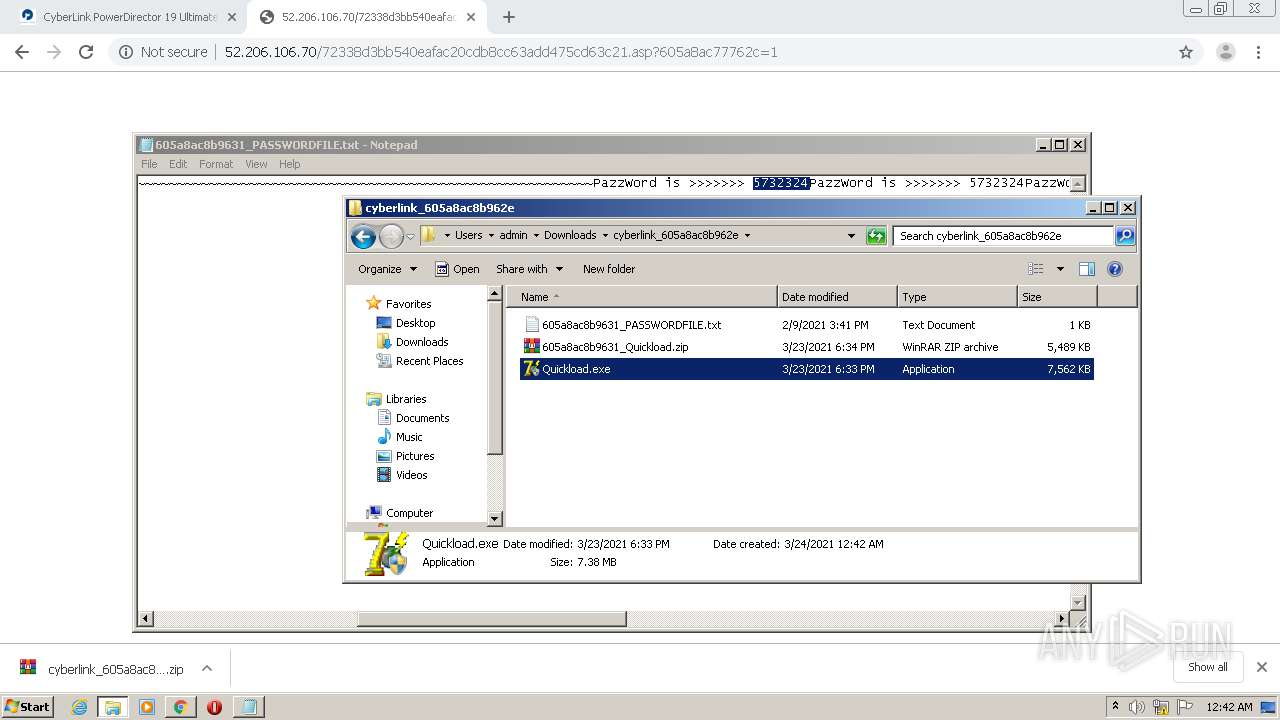Click the Favorites star in the navigation pane

[x=374, y=303]
